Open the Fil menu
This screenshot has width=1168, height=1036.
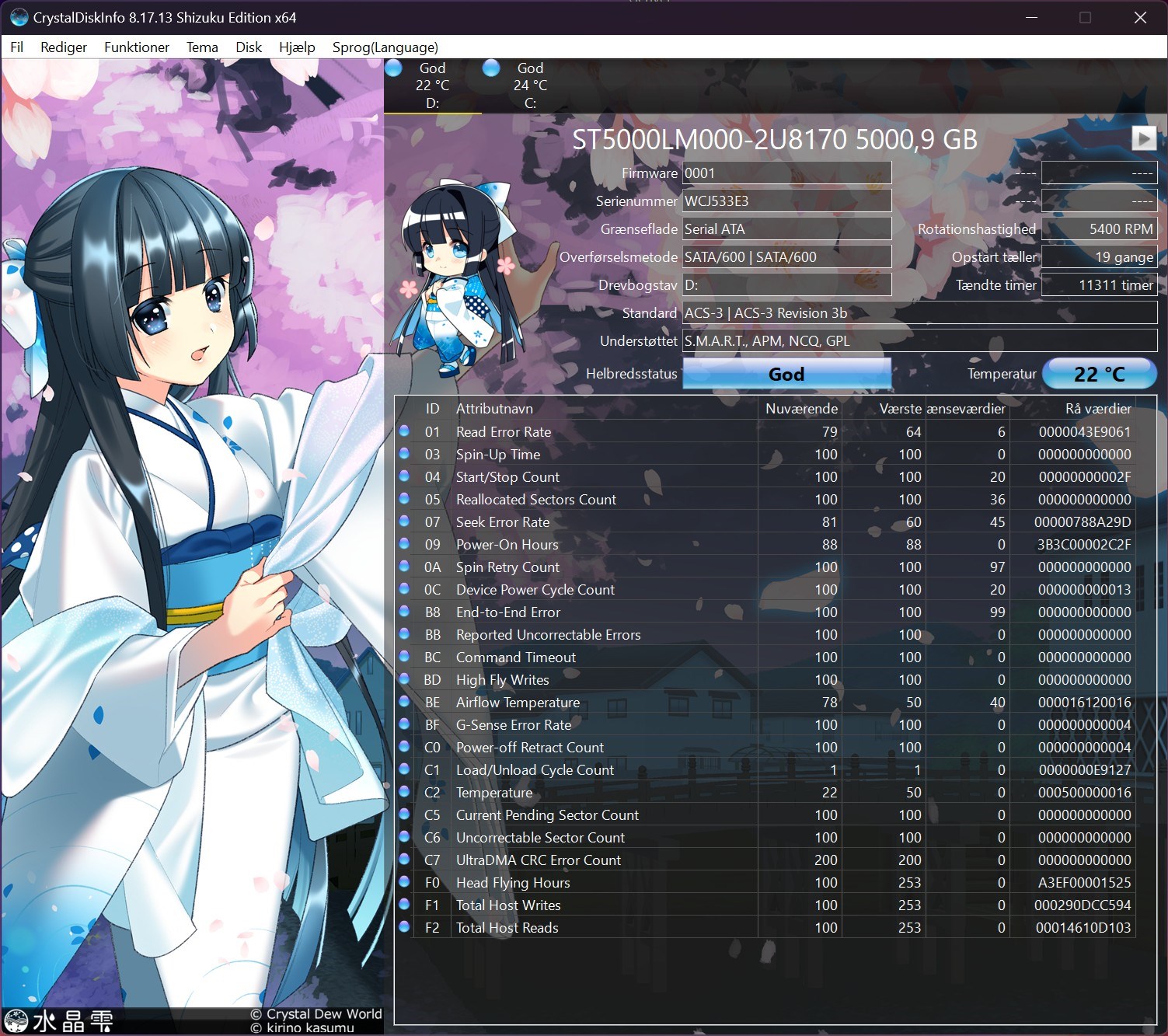pyautogui.click(x=16, y=47)
